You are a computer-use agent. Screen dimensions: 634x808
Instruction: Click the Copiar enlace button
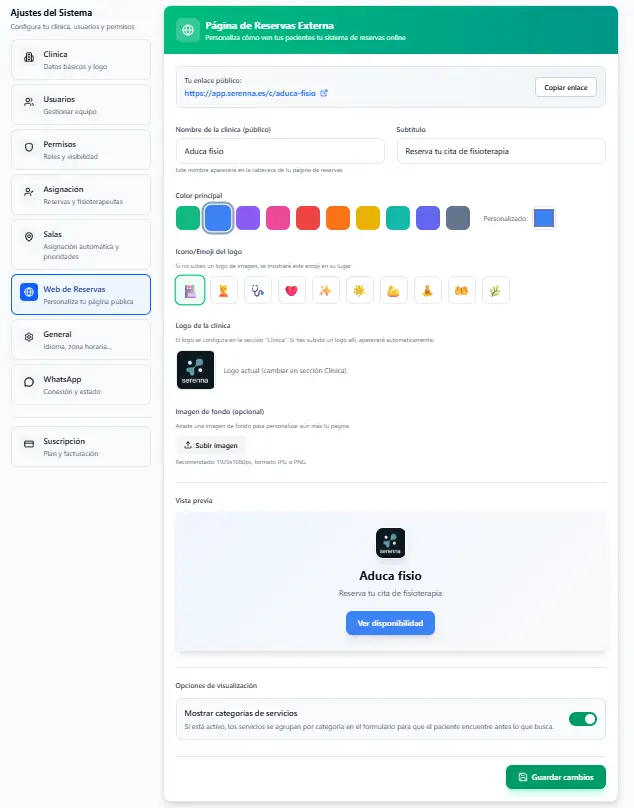(565, 87)
